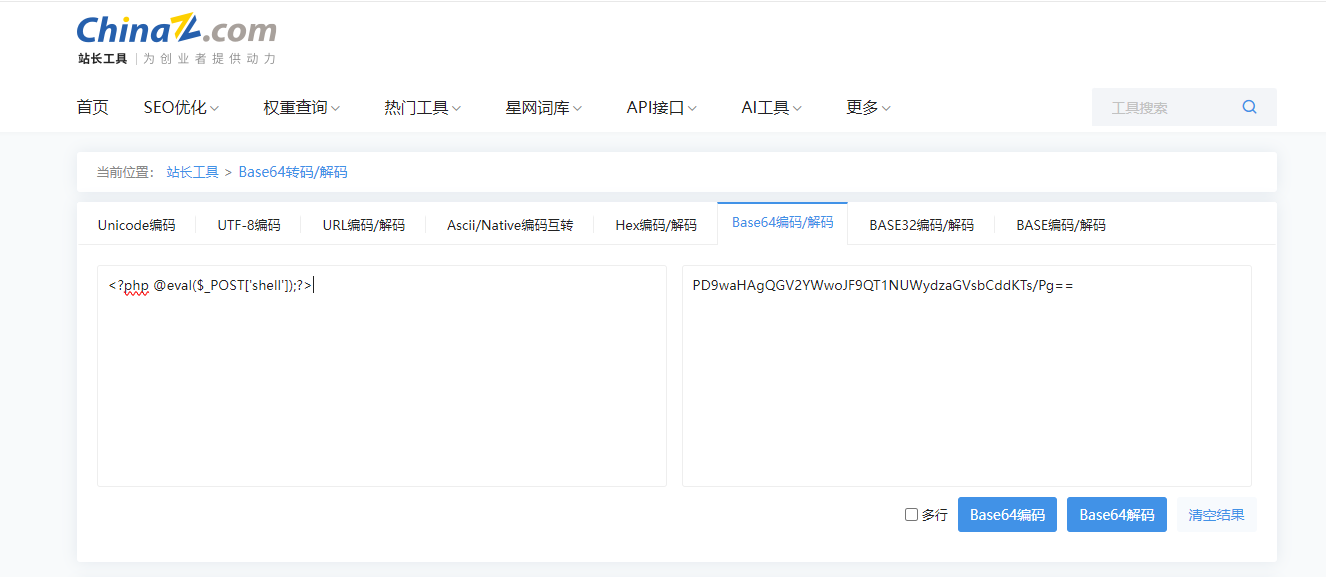Click inside the Base64 result textarea
Image resolution: width=1326 pixels, height=577 pixels.
tap(967, 376)
